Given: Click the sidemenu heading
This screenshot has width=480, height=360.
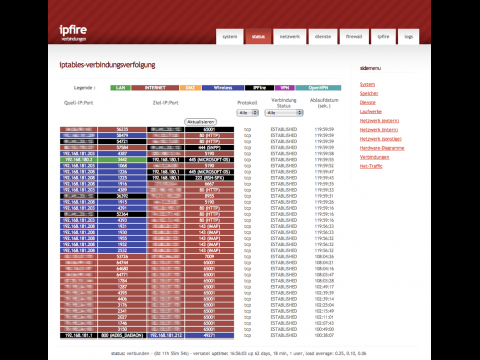Looking at the screenshot, I should pyautogui.click(x=370, y=68).
